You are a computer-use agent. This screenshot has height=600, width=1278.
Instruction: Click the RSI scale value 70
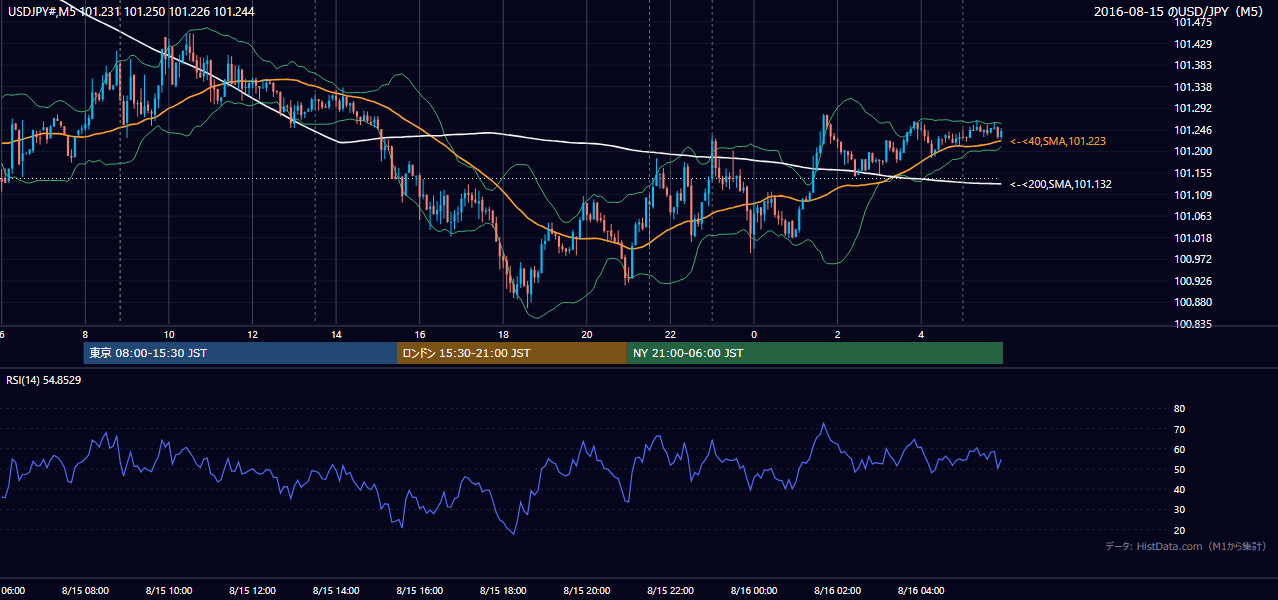(x=1179, y=429)
